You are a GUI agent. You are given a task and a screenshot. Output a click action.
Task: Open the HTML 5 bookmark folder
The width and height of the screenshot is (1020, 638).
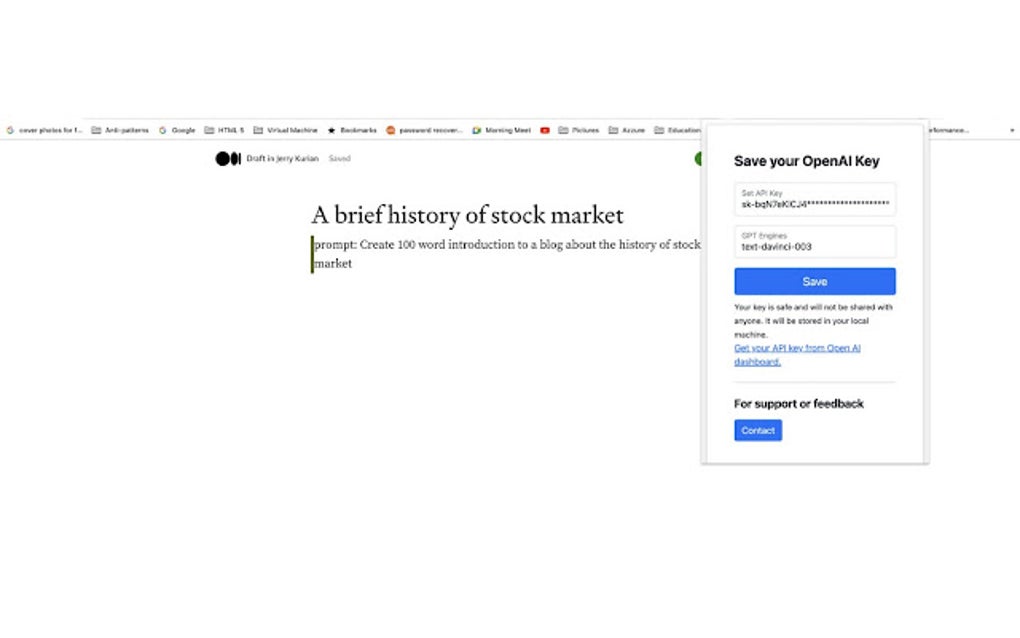(224, 130)
